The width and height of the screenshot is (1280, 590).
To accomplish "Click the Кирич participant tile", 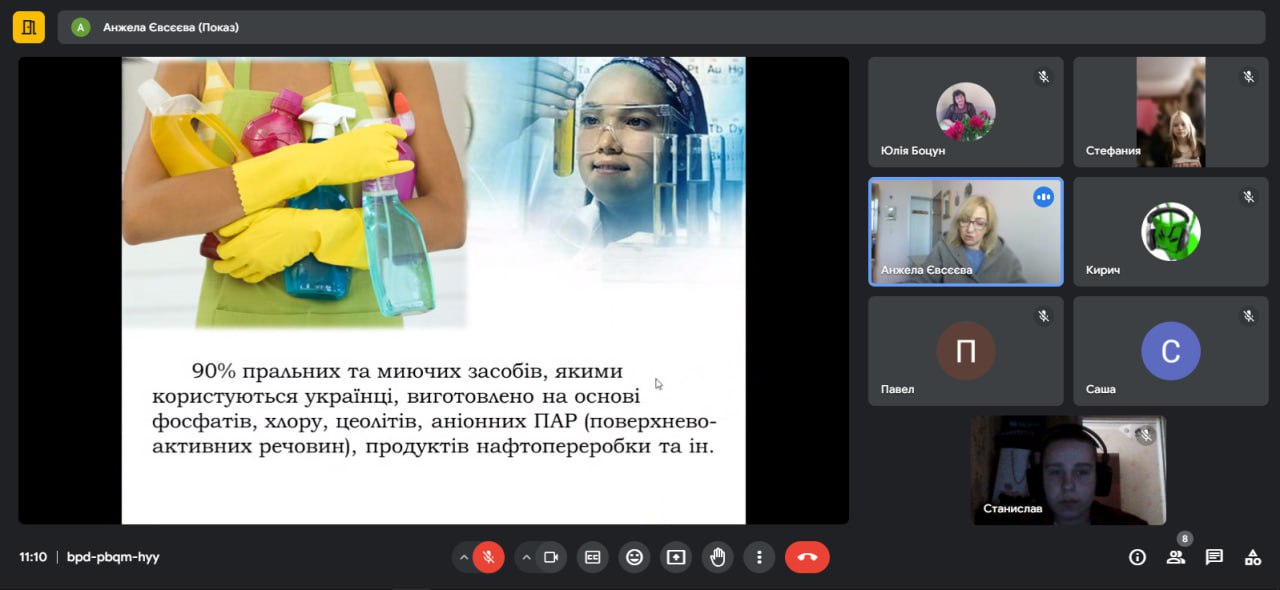I will [1170, 232].
